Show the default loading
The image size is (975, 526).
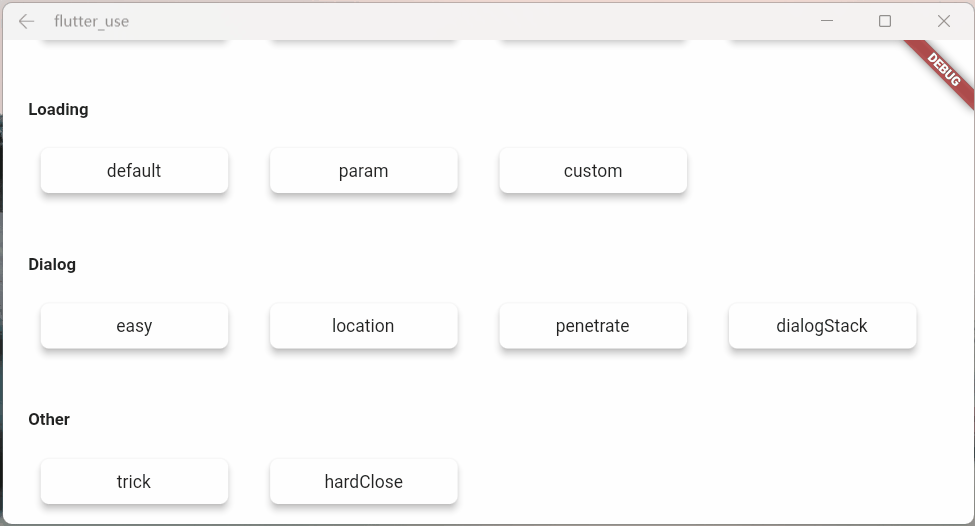pos(134,170)
